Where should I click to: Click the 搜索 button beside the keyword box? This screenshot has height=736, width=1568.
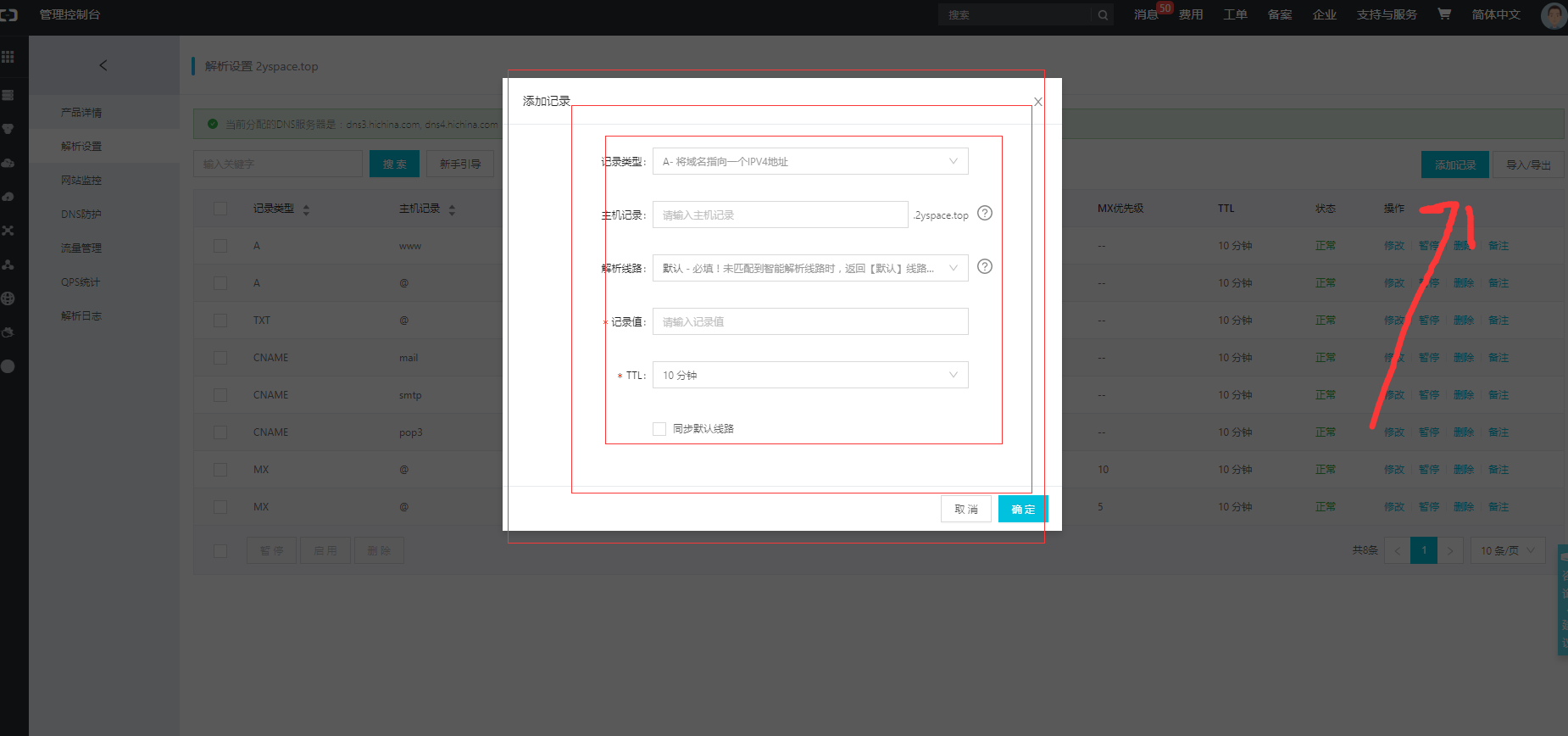coord(394,164)
